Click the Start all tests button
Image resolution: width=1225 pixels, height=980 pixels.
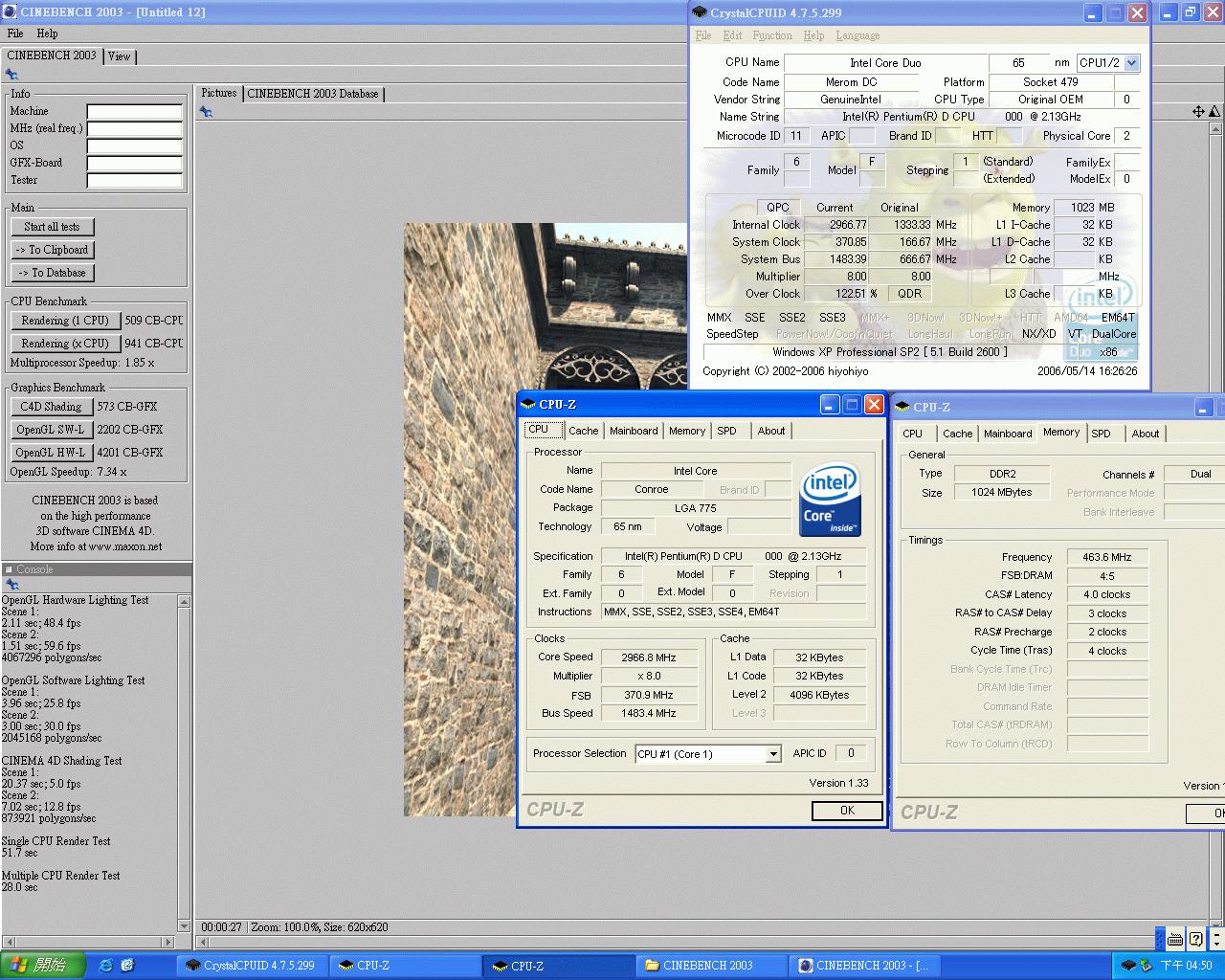click(x=53, y=227)
